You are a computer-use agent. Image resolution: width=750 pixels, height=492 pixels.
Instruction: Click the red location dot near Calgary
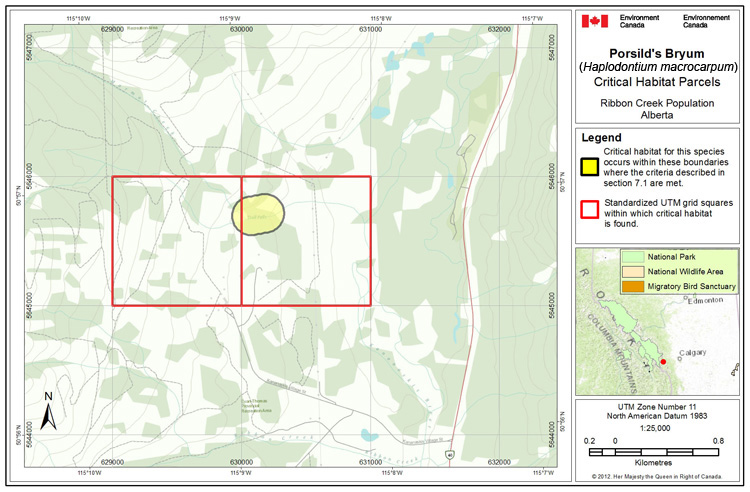point(663,361)
